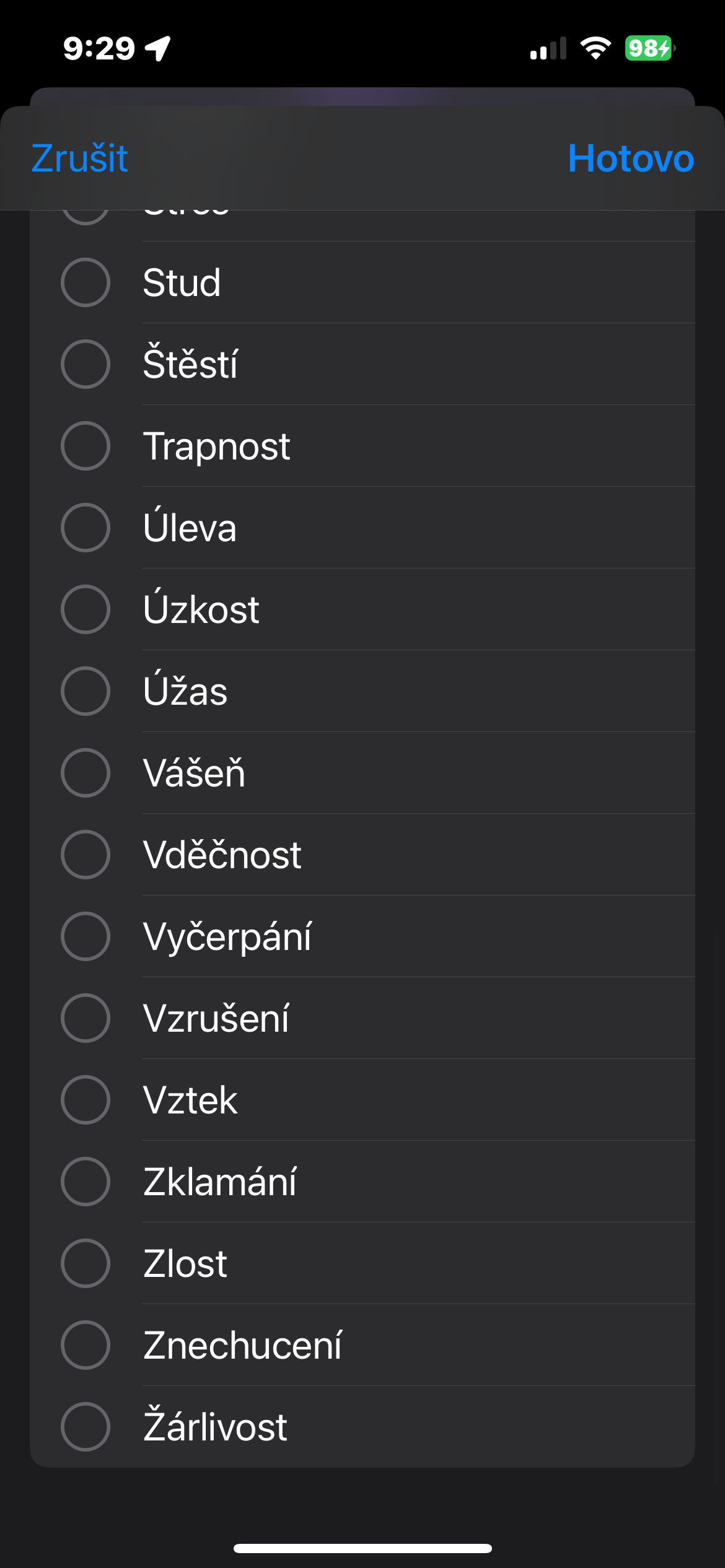Select the Žárlivost radio circle

click(86, 1427)
